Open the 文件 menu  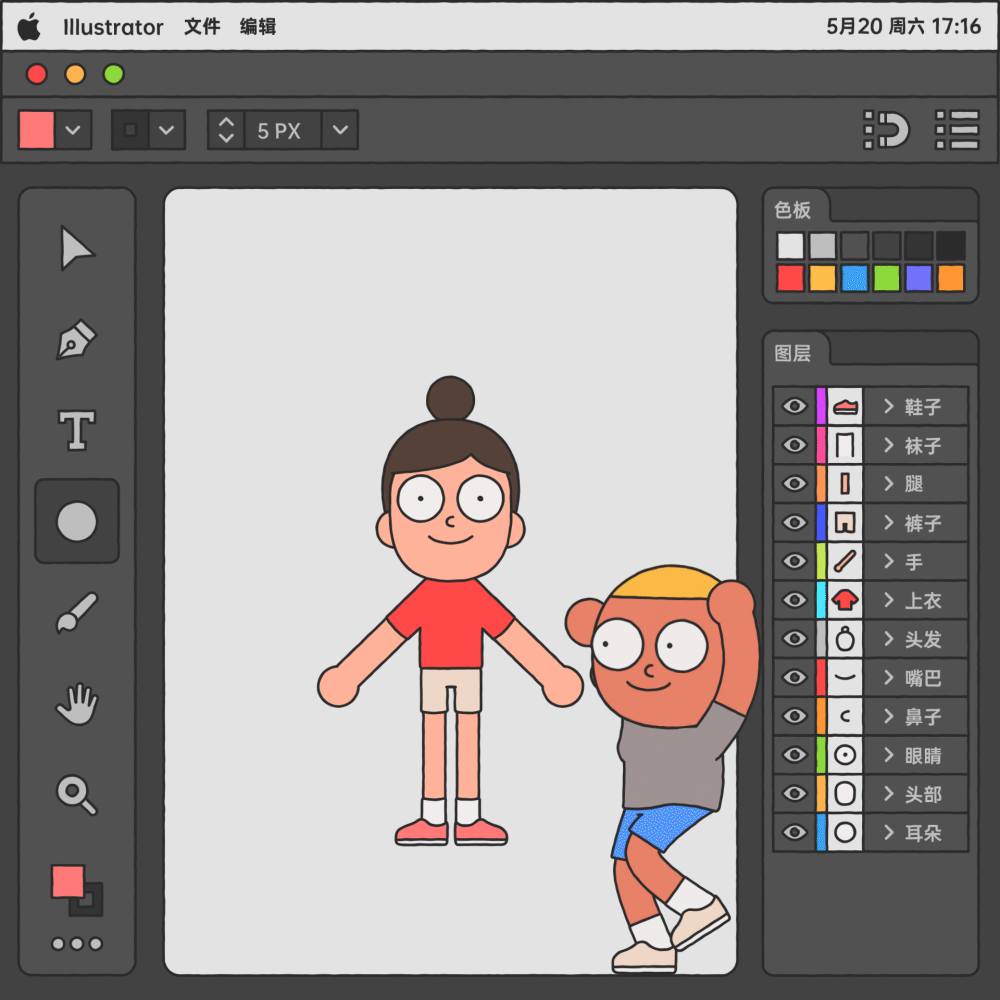pos(202,27)
